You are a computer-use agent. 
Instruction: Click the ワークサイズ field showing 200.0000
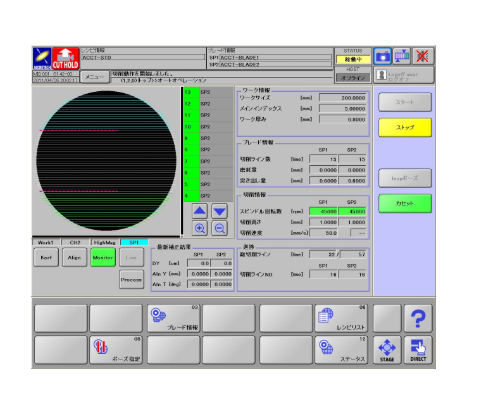point(343,98)
